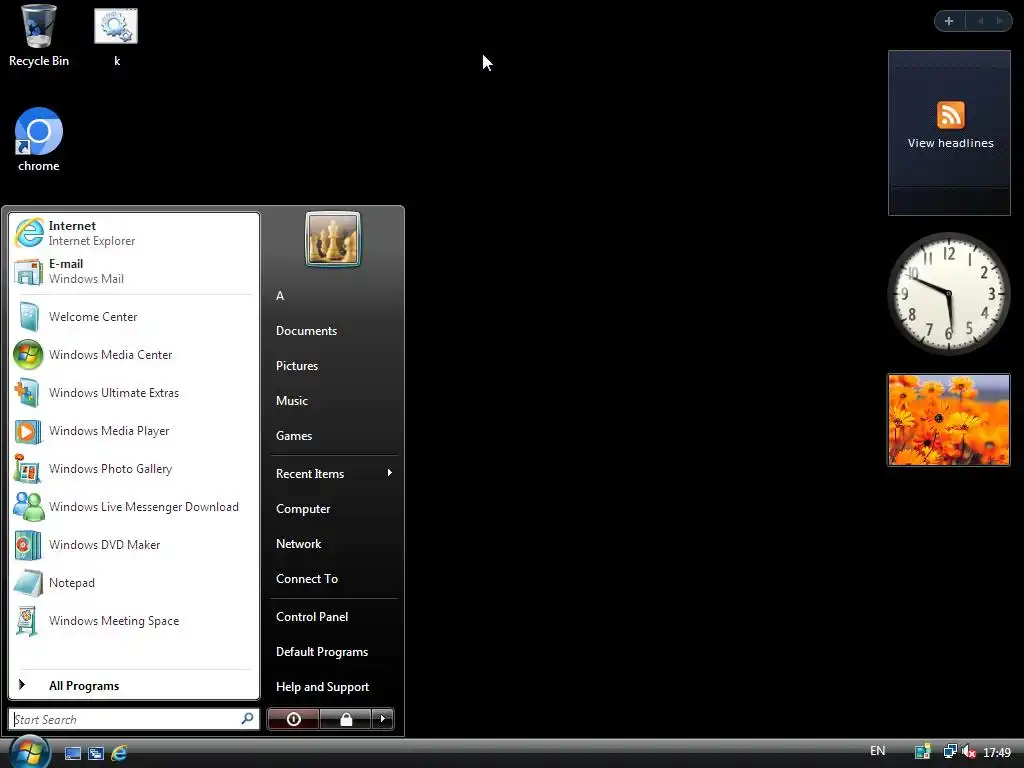Expand All Programs list
Image resolution: width=1024 pixels, height=768 pixels.
click(x=134, y=686)
